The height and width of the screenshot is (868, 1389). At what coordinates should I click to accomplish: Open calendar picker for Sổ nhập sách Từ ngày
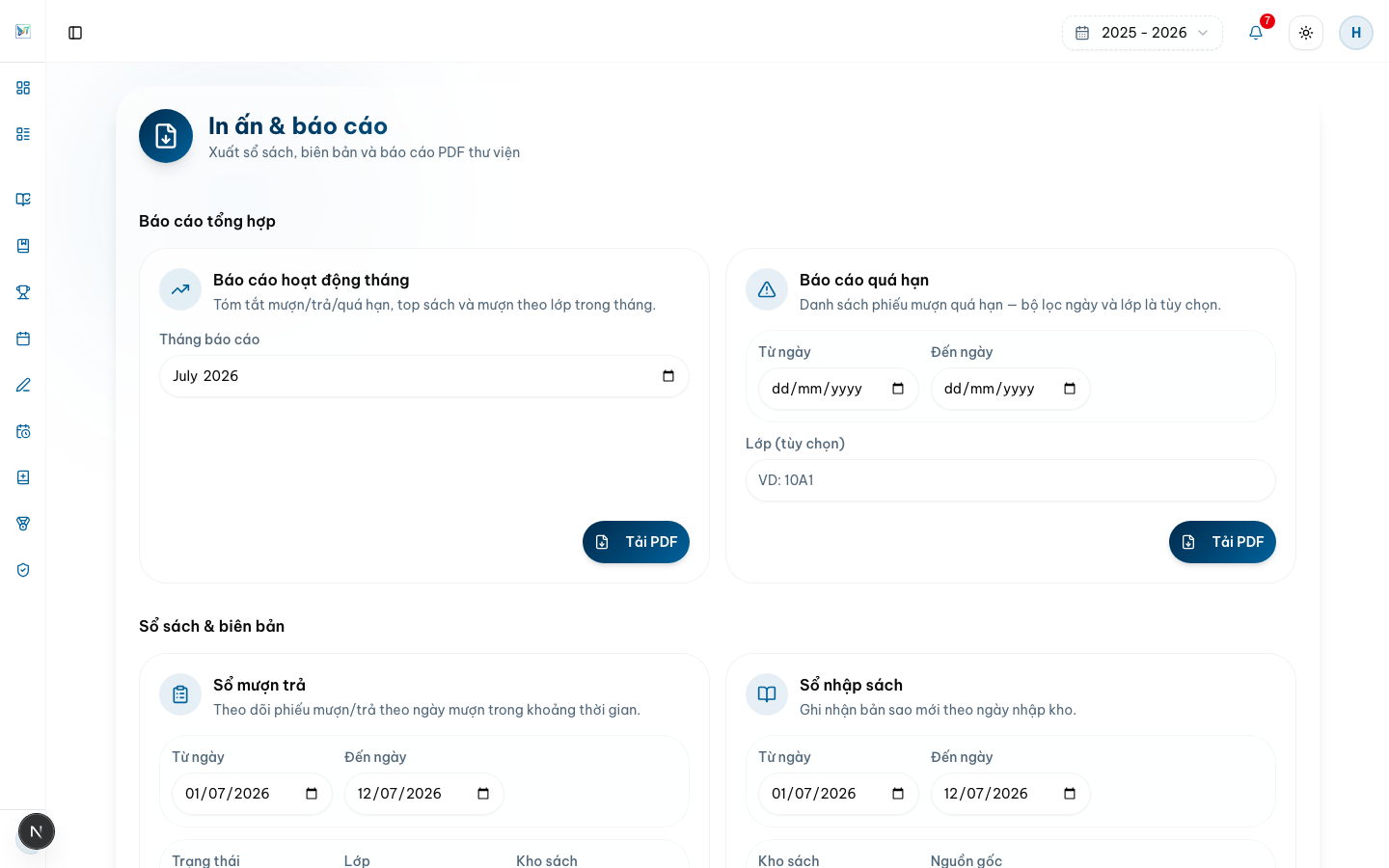pyautogui.click(x=898, y=794)
